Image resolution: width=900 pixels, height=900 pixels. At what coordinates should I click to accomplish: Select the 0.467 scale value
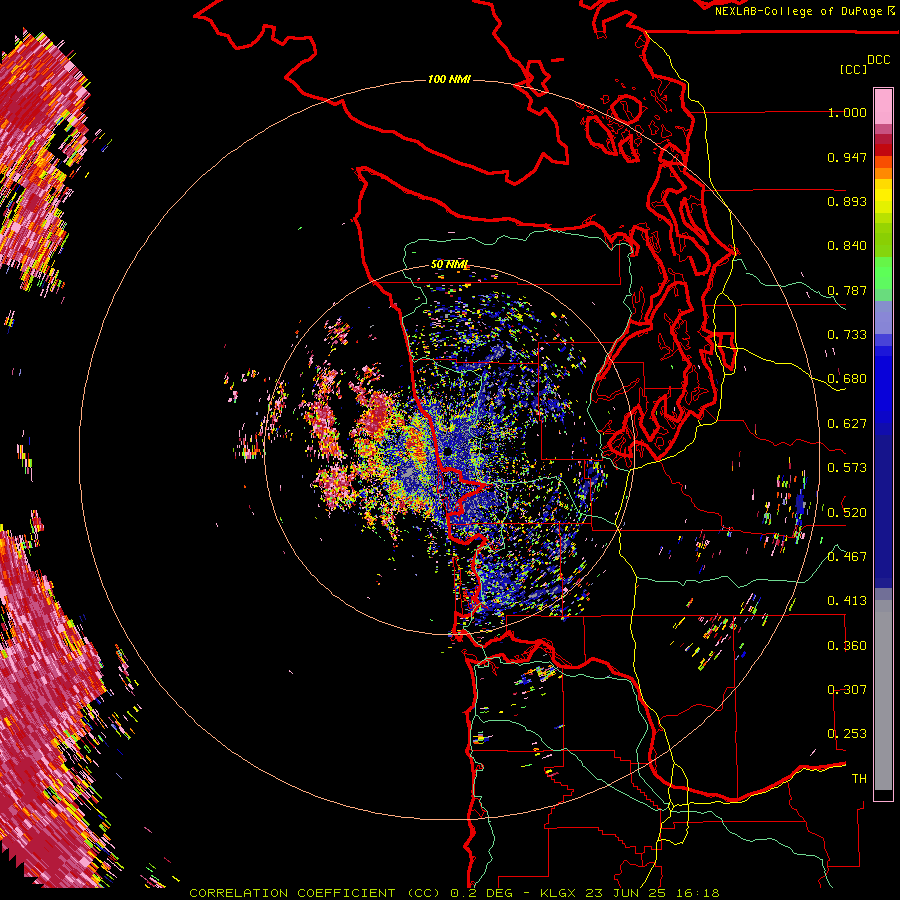[847, 556]
